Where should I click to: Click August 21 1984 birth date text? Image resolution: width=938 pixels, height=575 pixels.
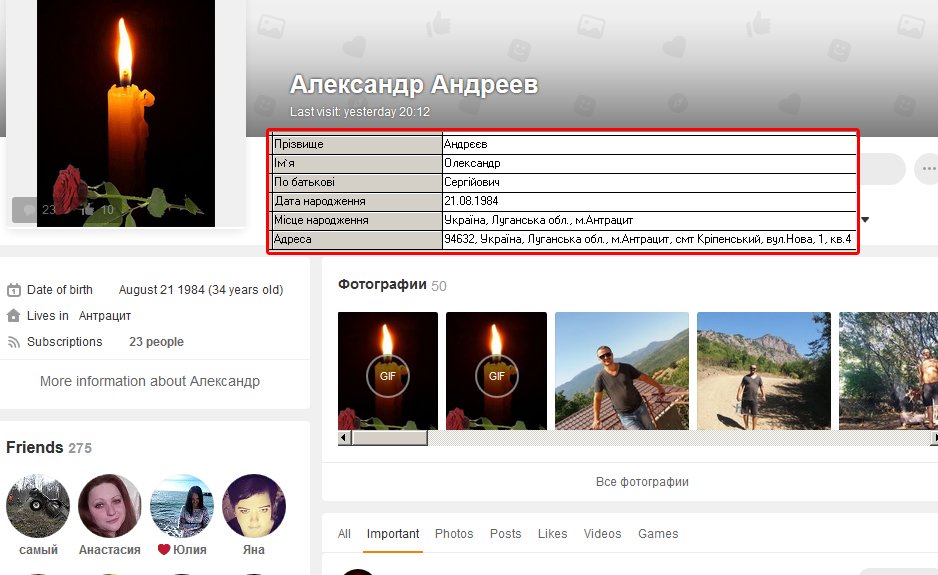(x=201, y=290)
